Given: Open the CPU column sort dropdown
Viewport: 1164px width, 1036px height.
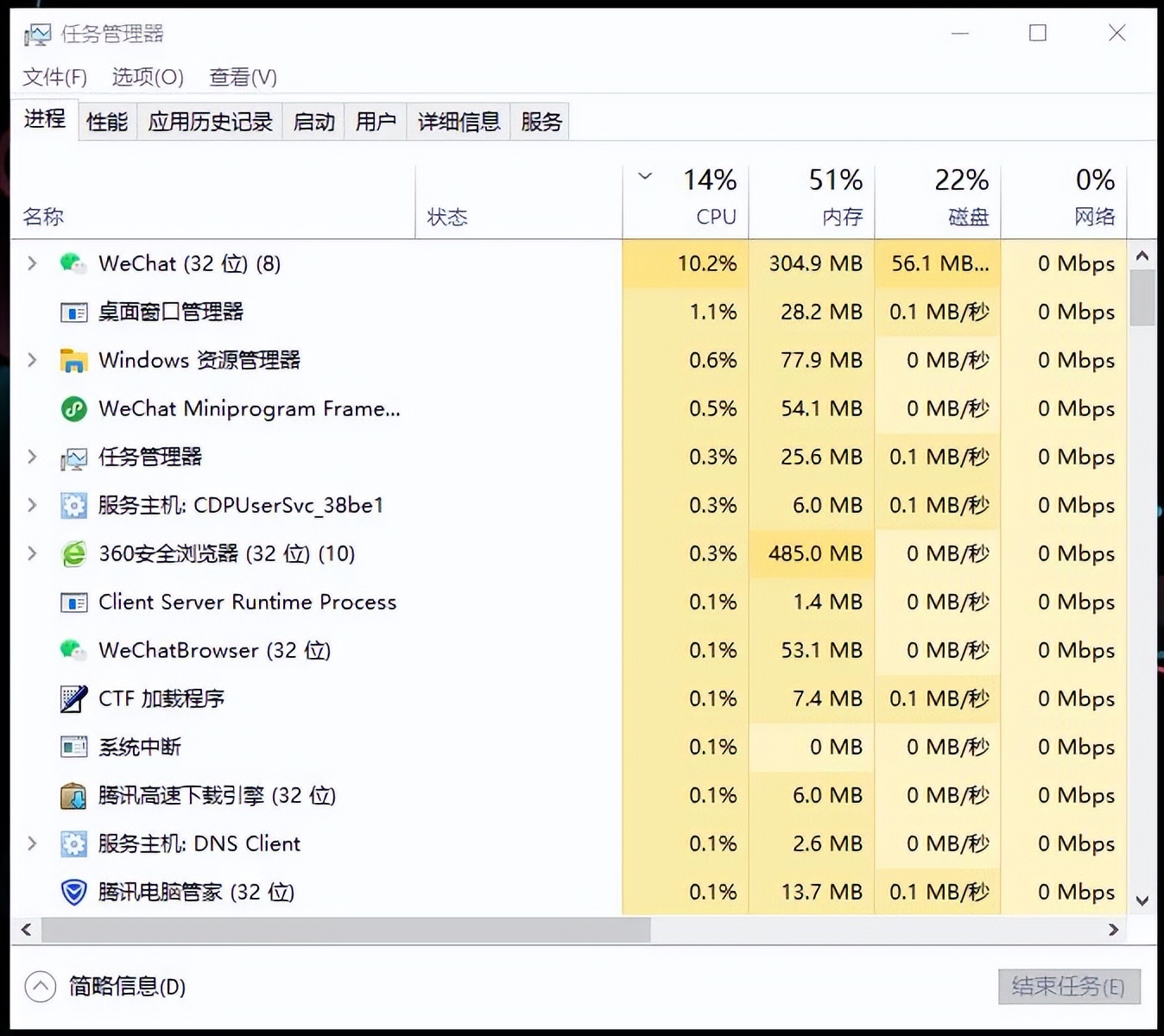Looking at the screenshot, I should (x=644, y=176).
